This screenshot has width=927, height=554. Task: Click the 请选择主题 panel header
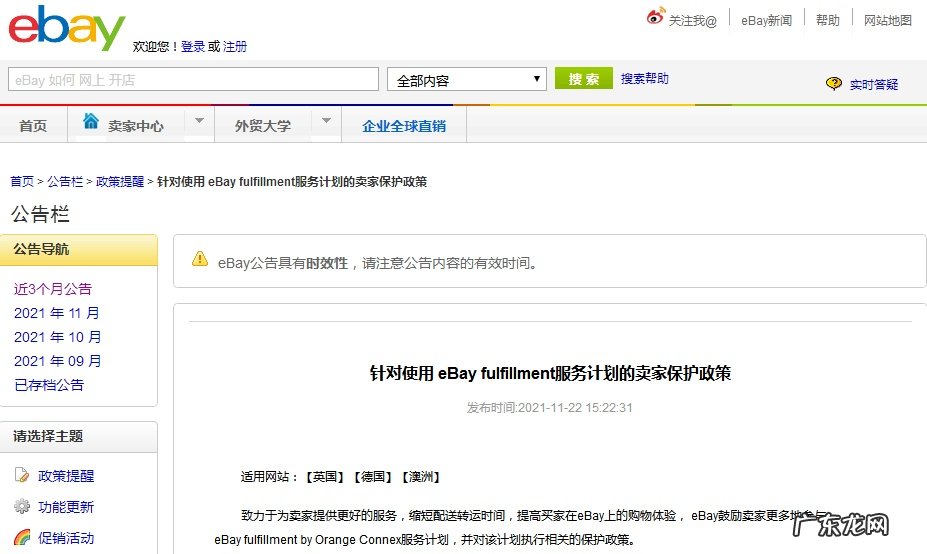point(79,437)
